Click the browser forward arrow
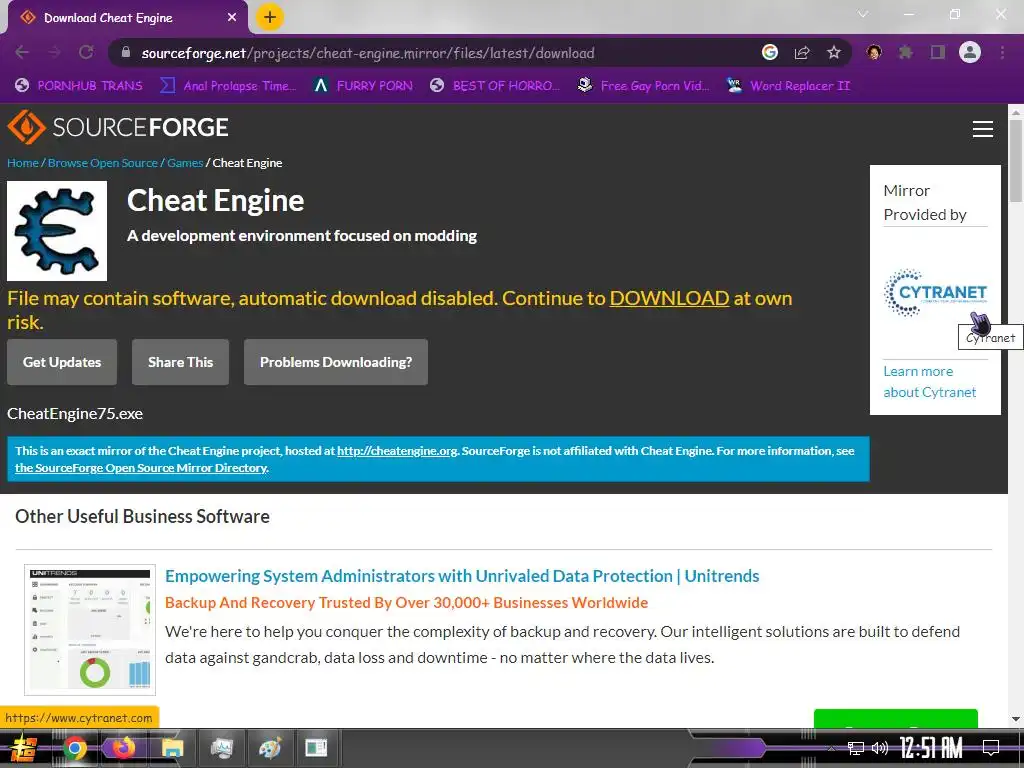Image resolution: width=1024 pixels, height=768 pixels. tap(54, 52)
